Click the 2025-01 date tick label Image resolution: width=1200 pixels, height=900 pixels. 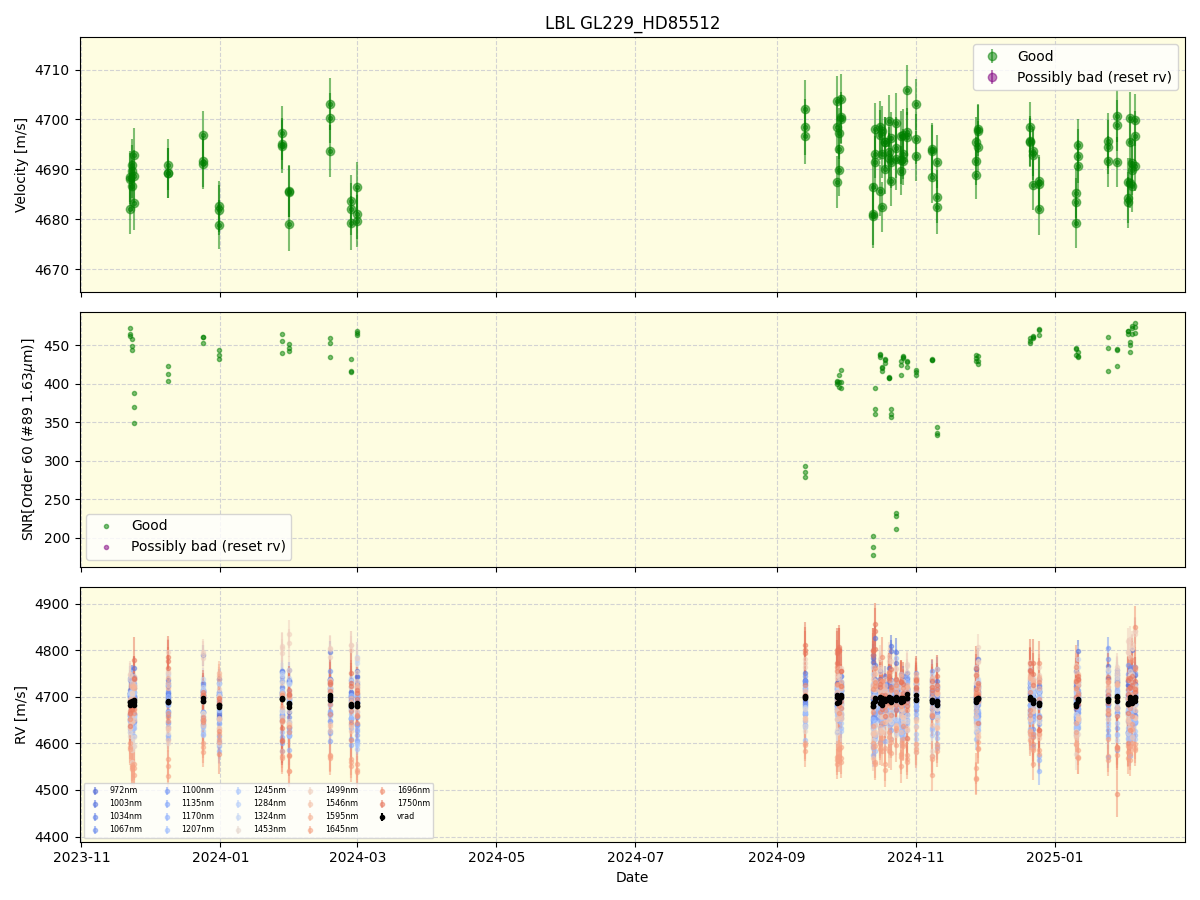point(1056,857)
